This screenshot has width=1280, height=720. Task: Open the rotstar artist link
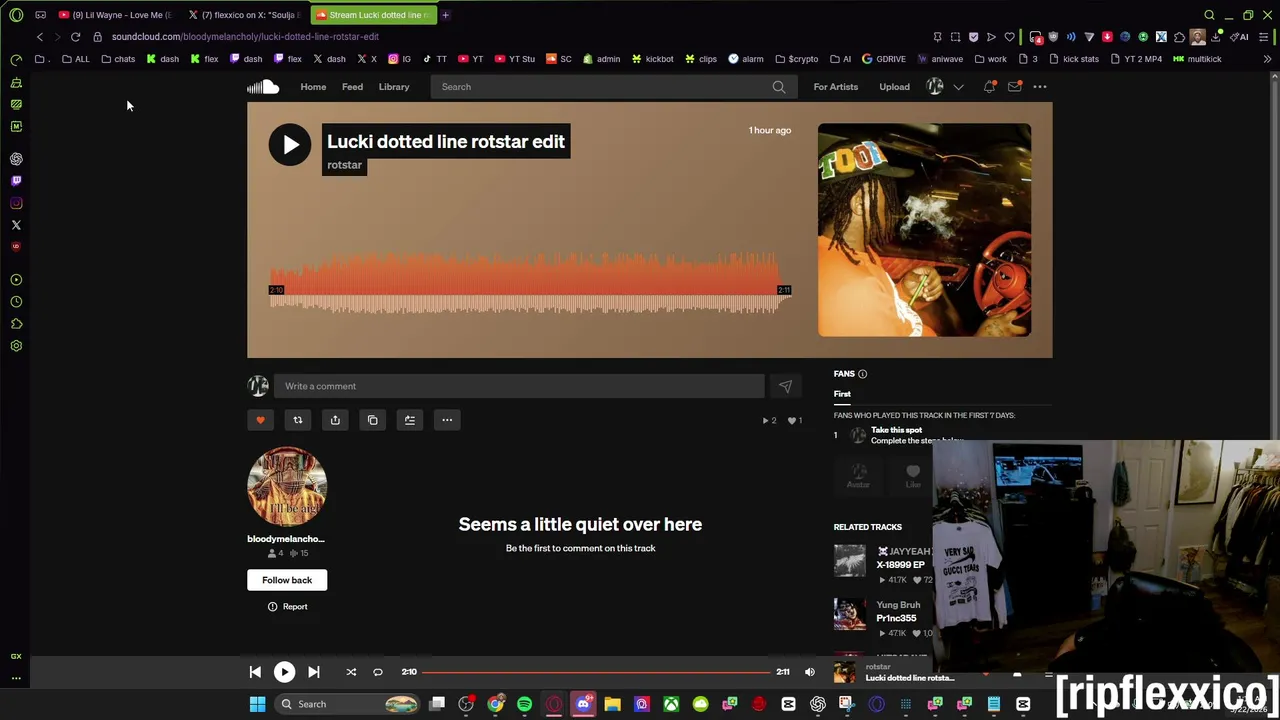click(x=344, y=165)
